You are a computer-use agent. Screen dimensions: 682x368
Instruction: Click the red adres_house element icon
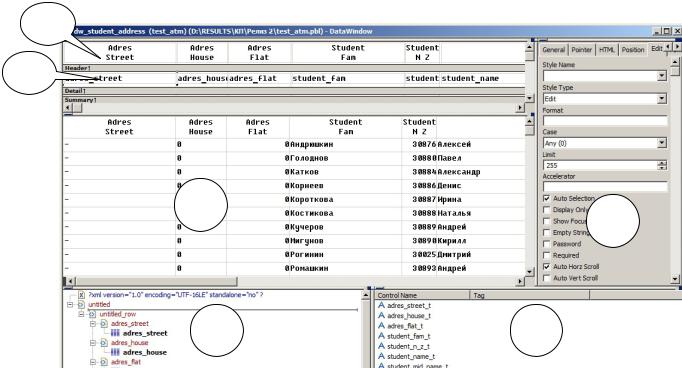(x=104, y=343)
